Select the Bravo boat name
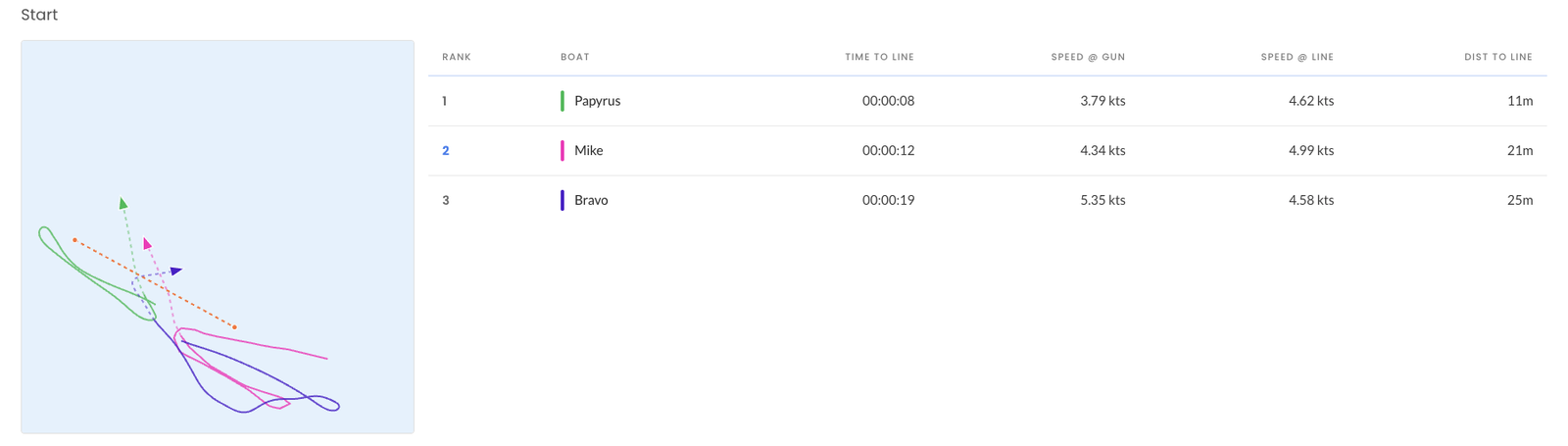 click(x=591, y=200)
